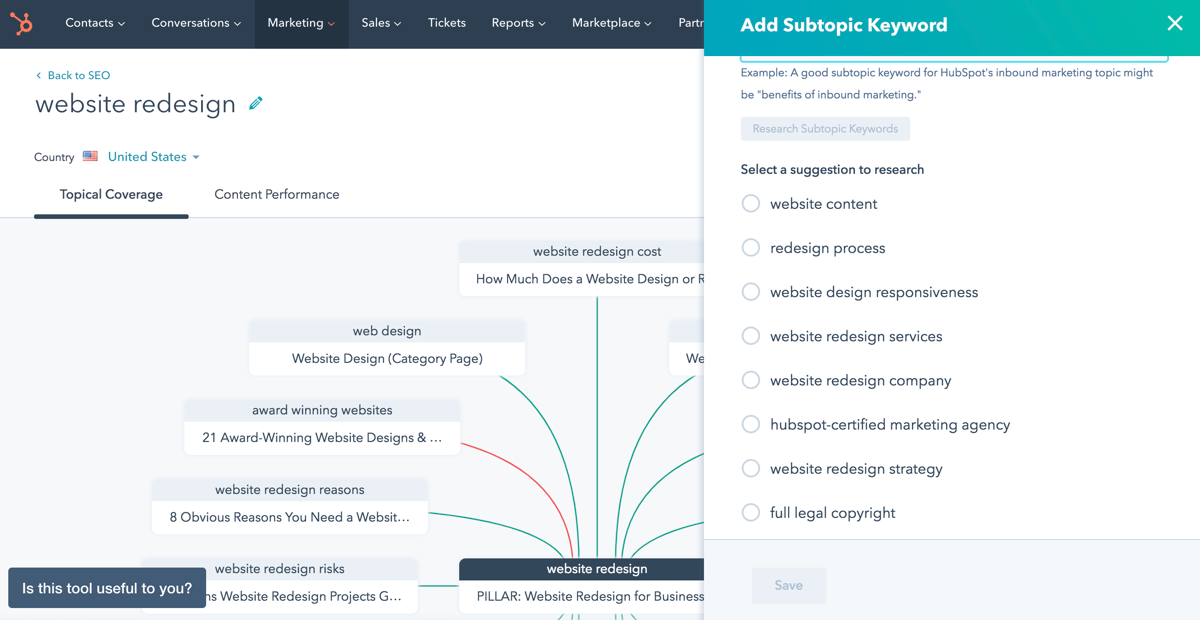1200x620 pixels.
Task: Open the United States country dropdown
Action: pos(154,157)
